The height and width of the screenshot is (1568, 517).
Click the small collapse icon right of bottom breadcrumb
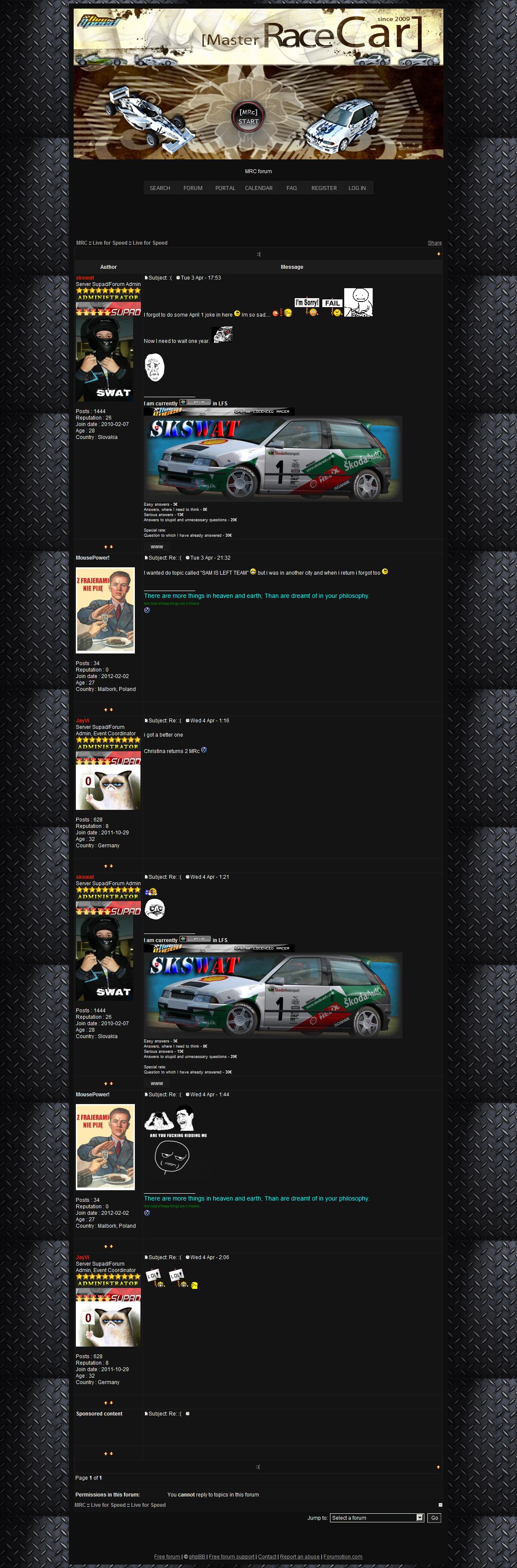tap(440, 1505)
